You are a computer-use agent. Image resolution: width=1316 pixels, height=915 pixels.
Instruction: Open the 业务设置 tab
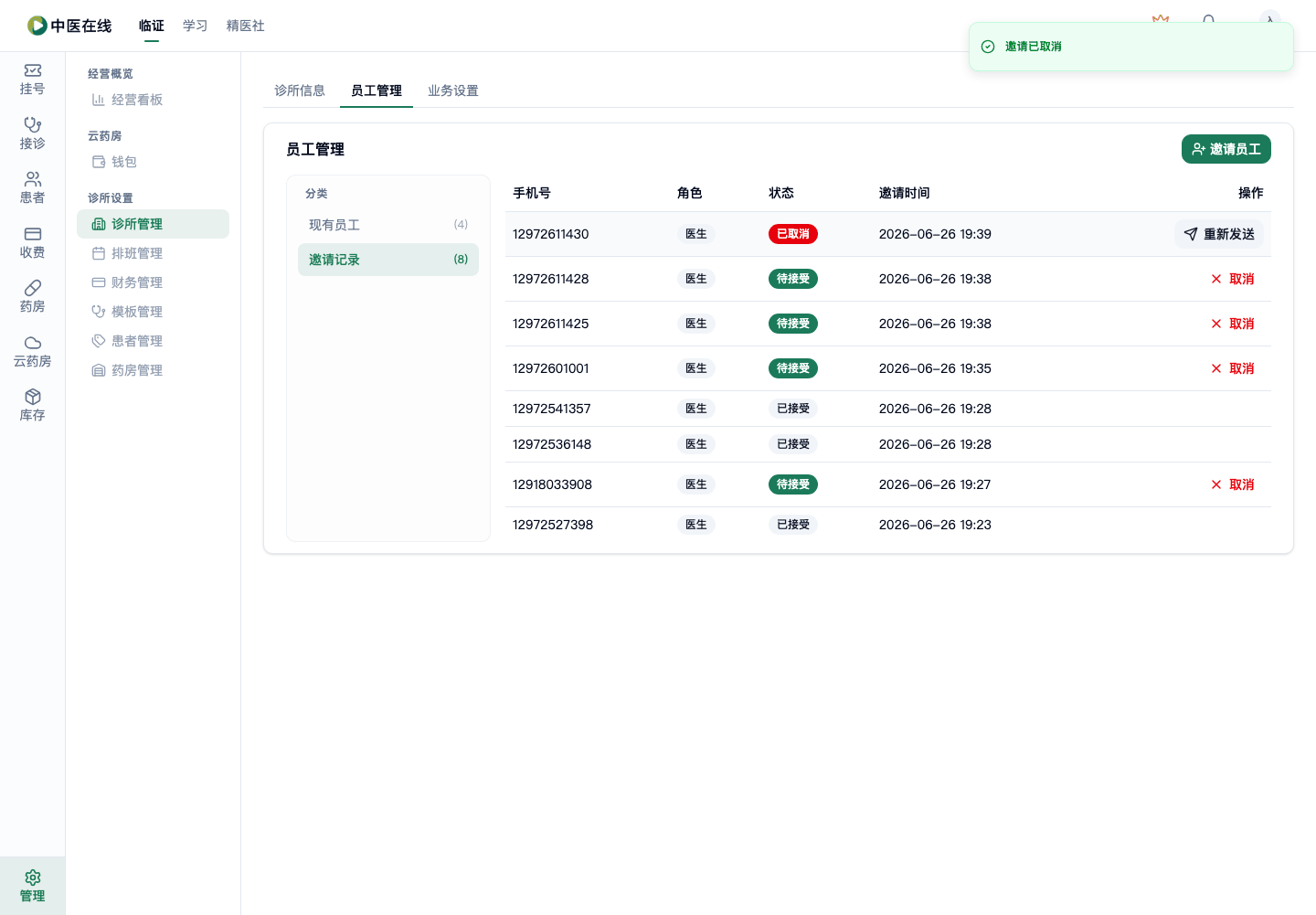(453, 90)
